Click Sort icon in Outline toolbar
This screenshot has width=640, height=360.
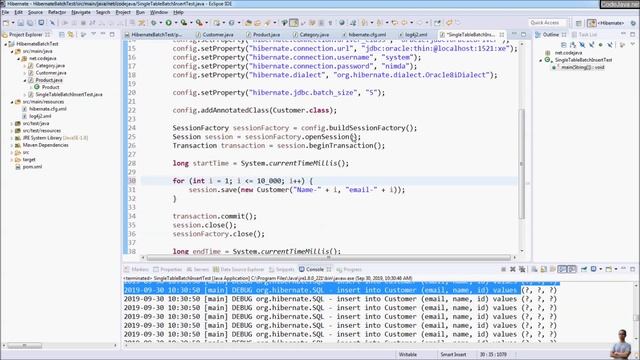pos(573,44)
